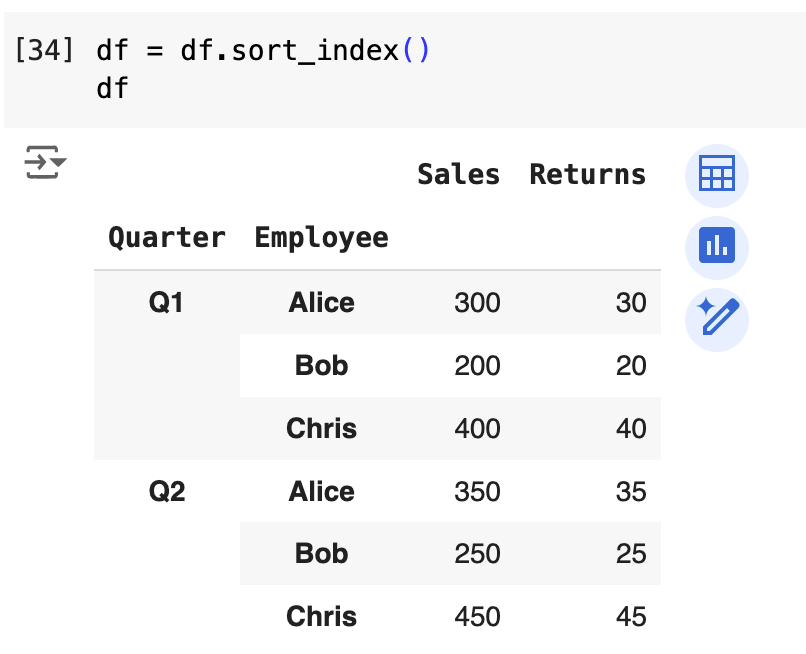Image resolution: width=806 pixels, height=654 pixels.
Task: Click the second code line containing df
Action: [x=112, y=88]
